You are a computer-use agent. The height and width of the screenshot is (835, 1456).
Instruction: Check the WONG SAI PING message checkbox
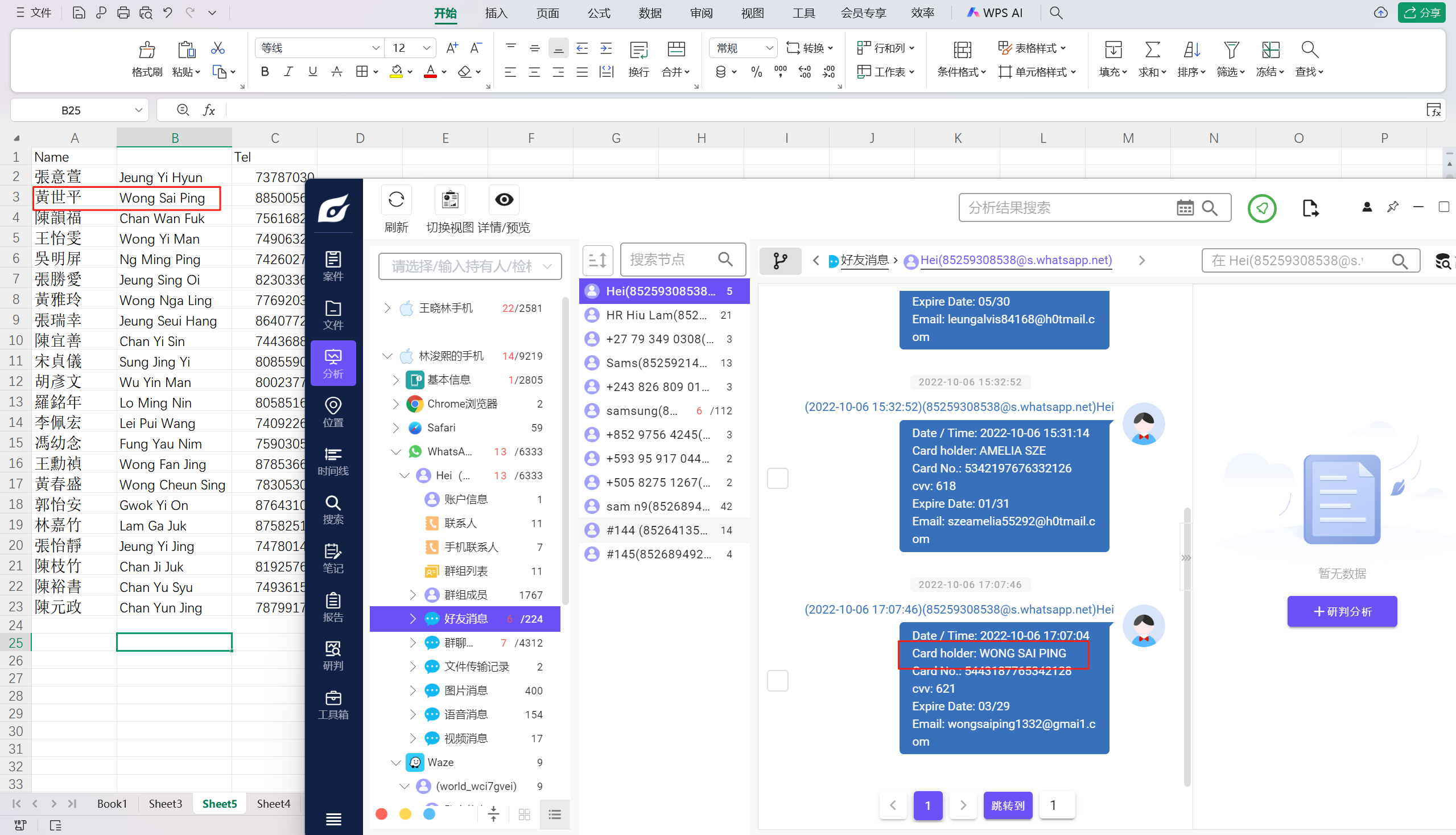[x=777, y=681]
